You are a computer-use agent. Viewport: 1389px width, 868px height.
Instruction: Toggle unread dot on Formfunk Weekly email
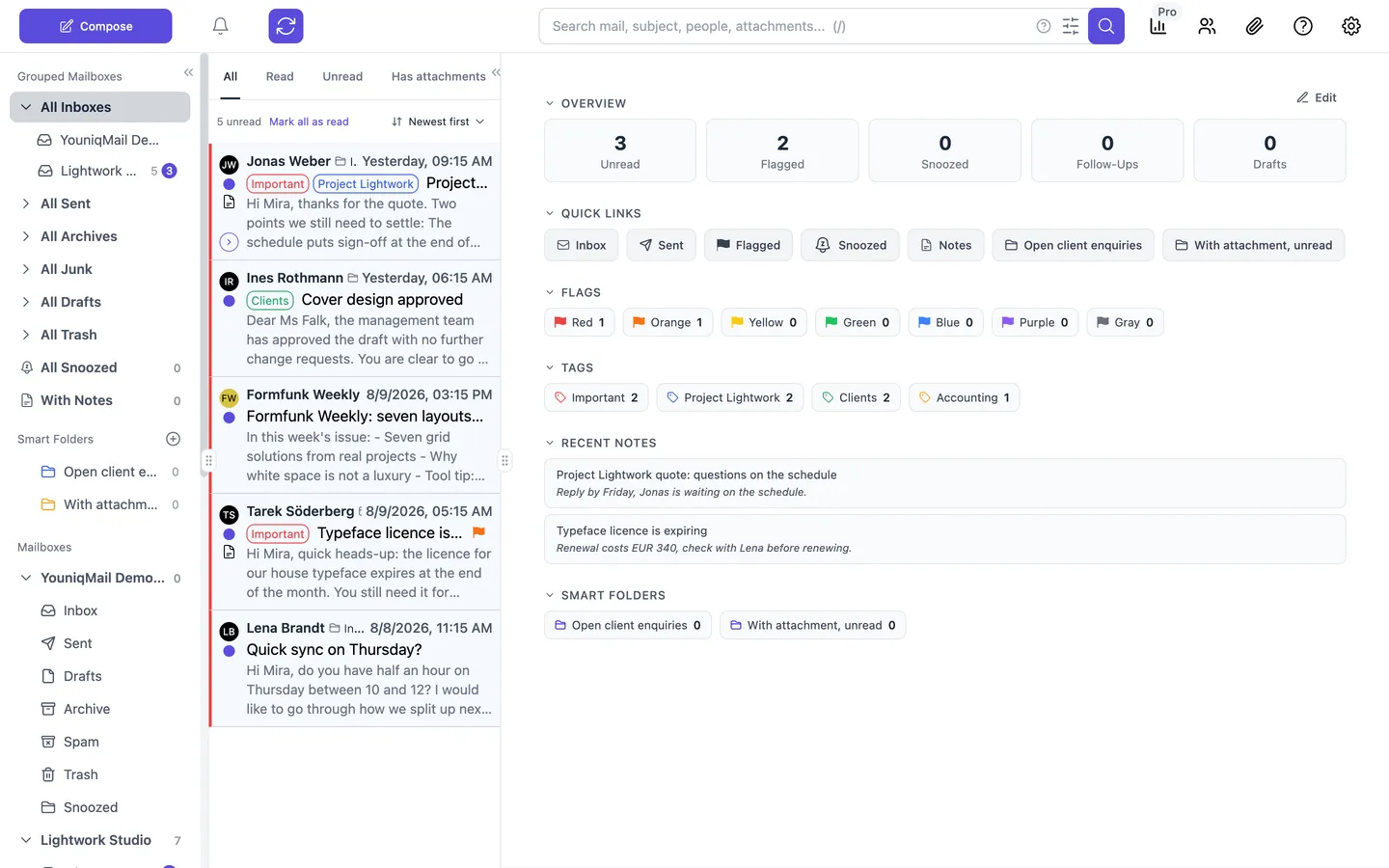point(229,418)
